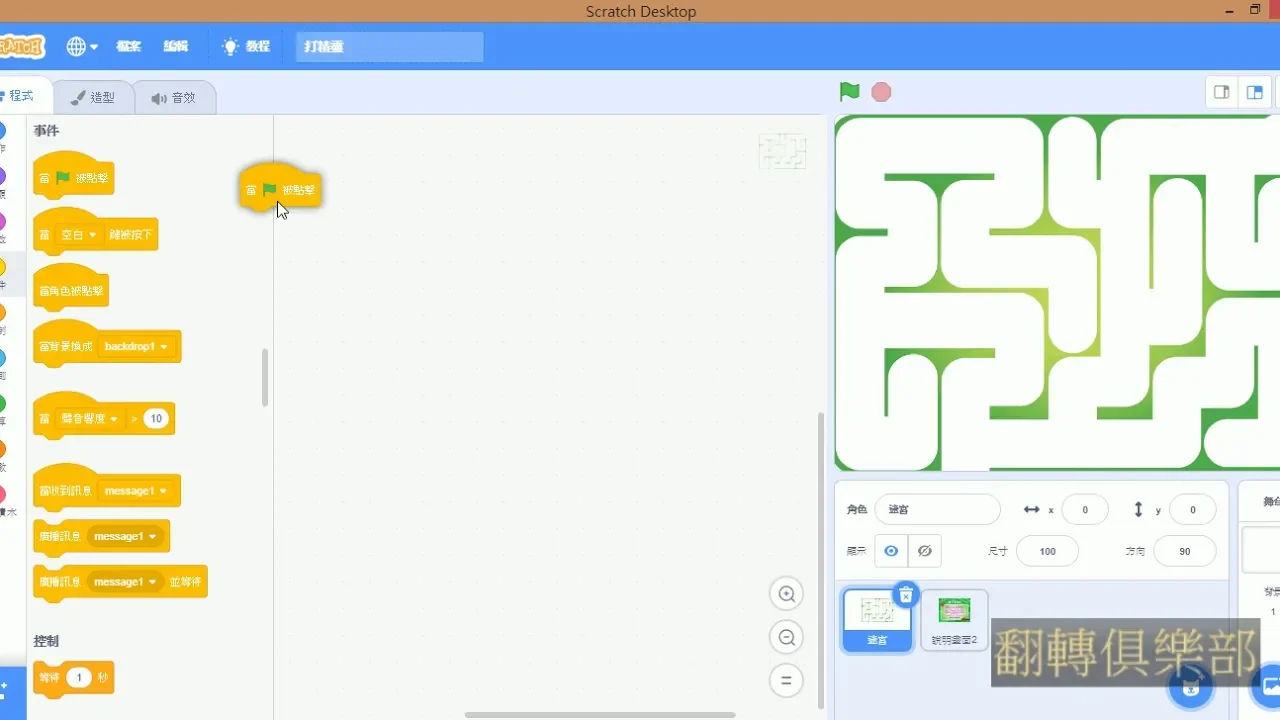Delete the 迷宮 sprite with trash icon
1280x720 pixels.
point(905,596)
